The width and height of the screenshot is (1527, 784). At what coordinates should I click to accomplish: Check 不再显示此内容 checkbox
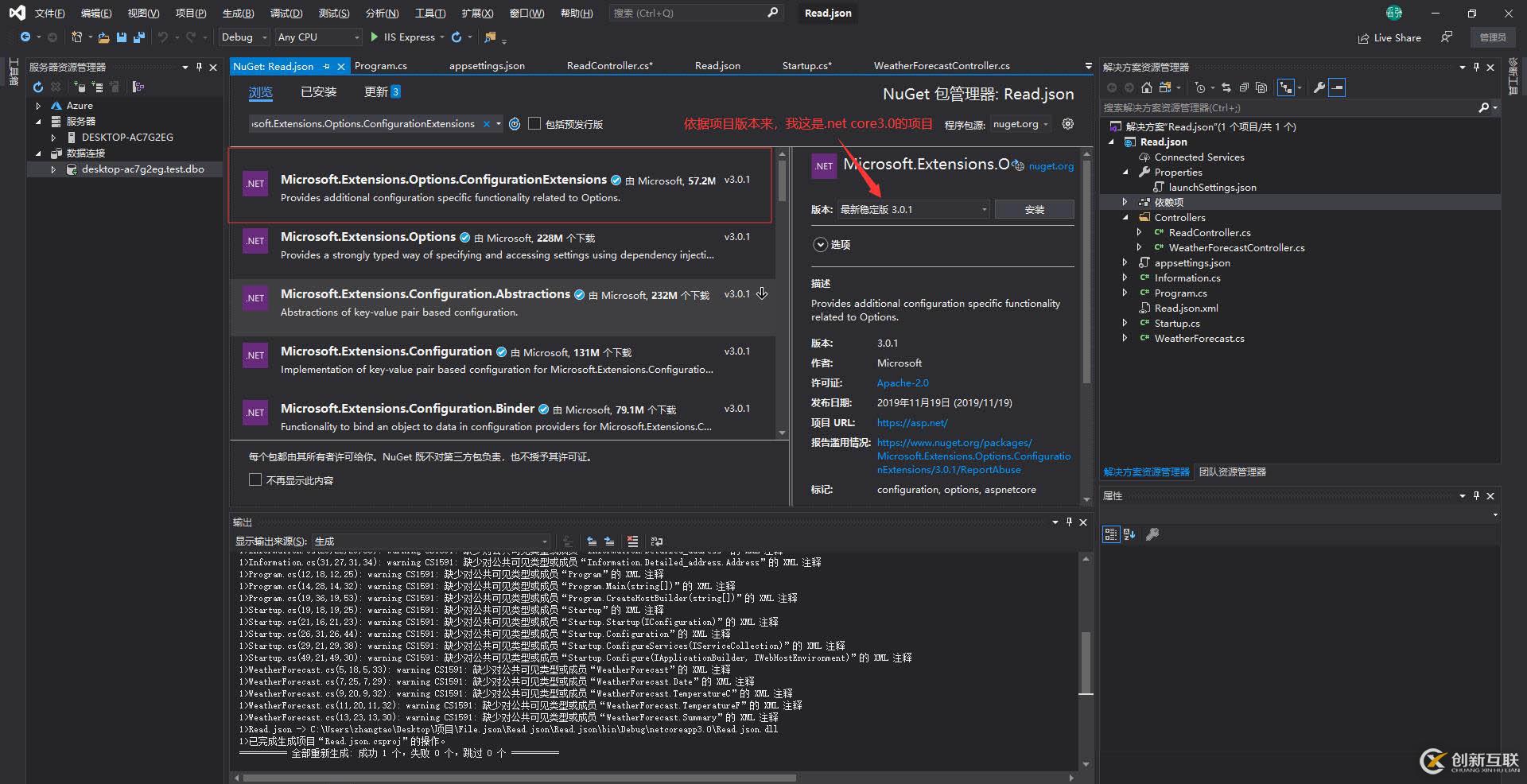(254, 479)
